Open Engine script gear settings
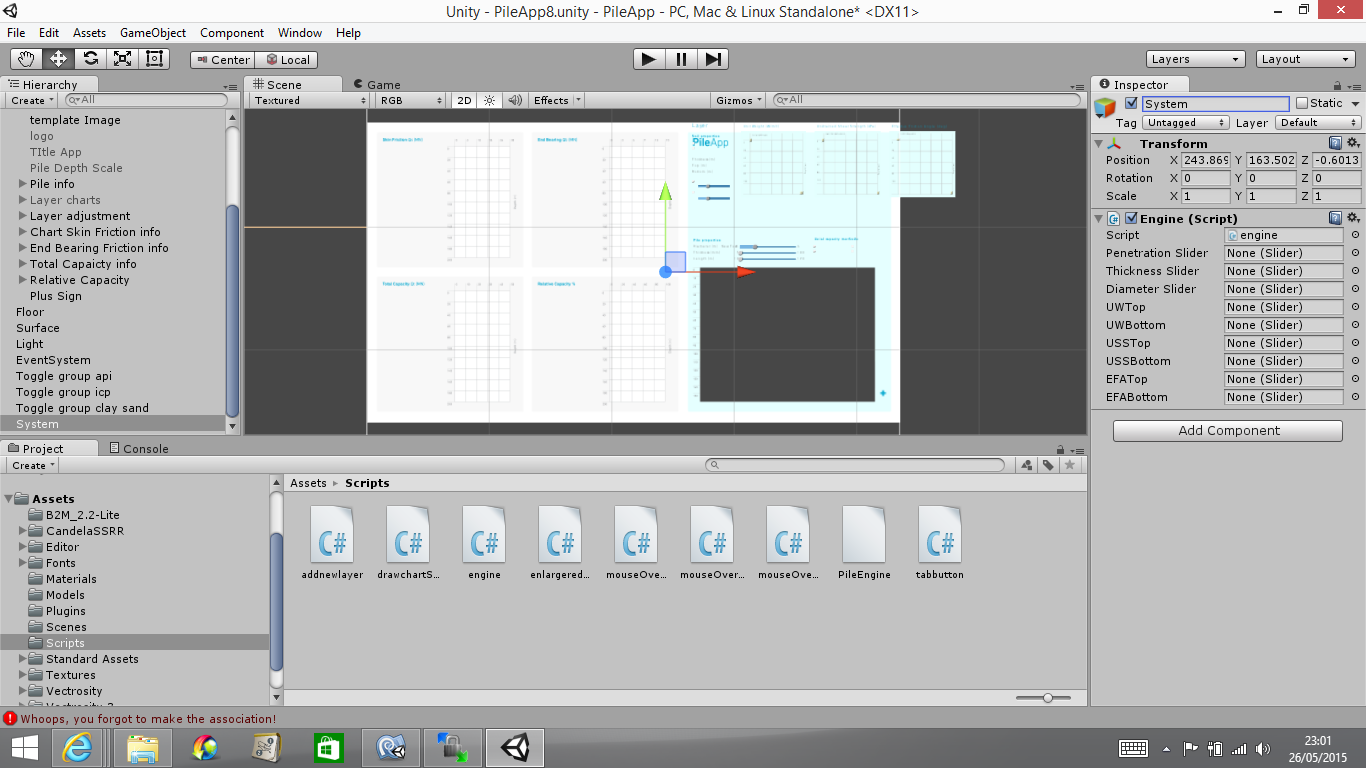Screen dimensions: 1366x768 click(1353, 218)
